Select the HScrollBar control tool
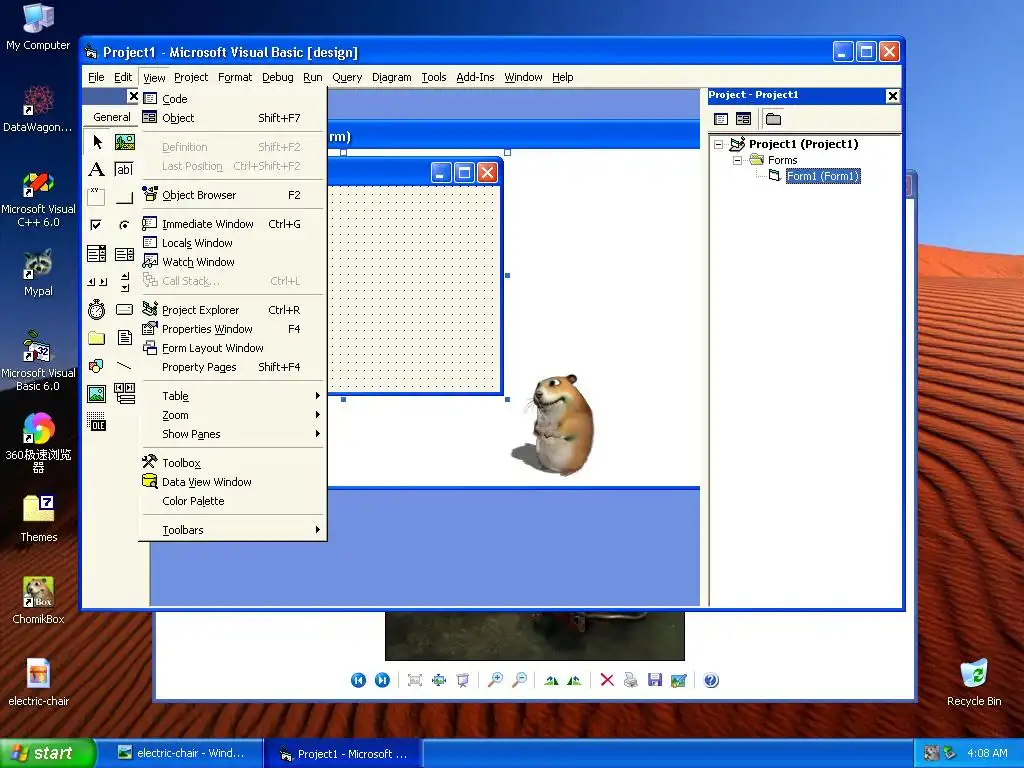The height and width of the screenshot is (768, 1024). (97, 281)
